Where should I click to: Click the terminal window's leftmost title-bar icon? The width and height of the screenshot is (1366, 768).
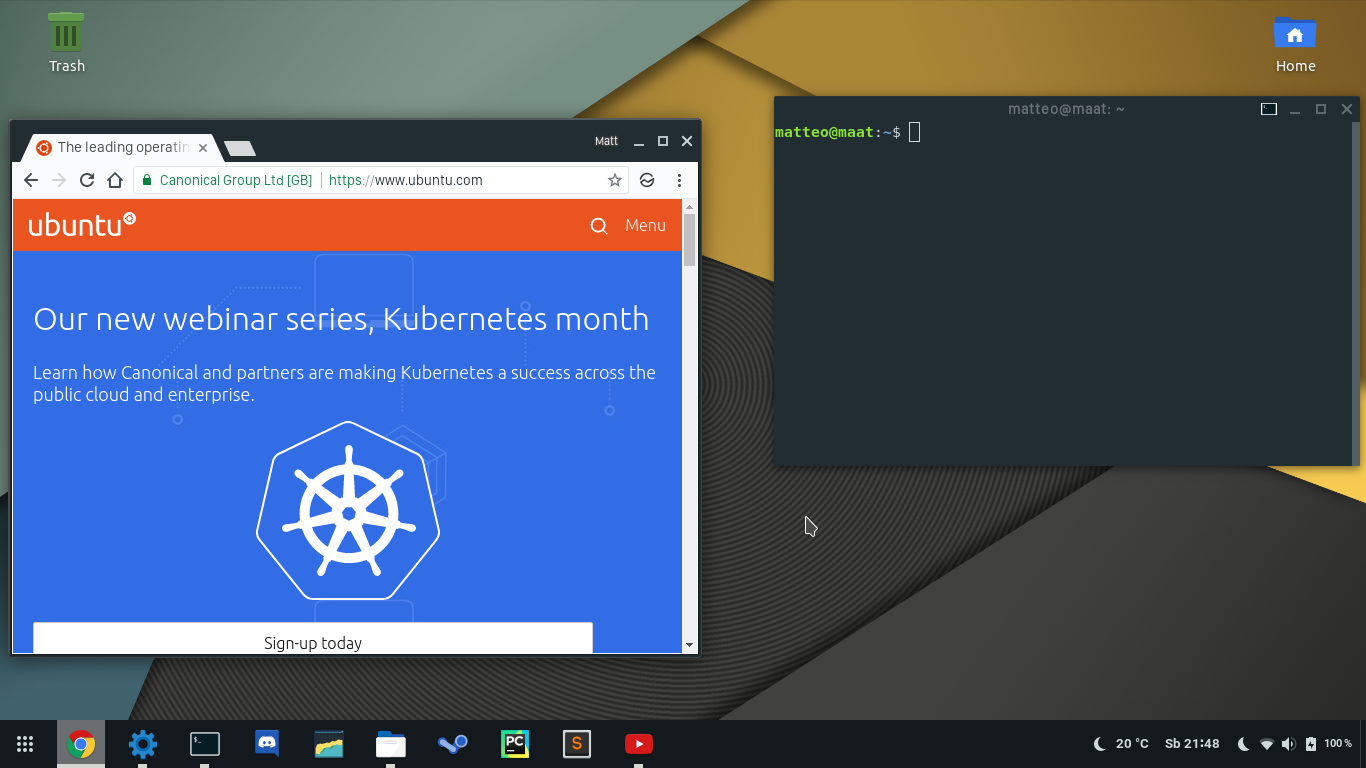1269,109
